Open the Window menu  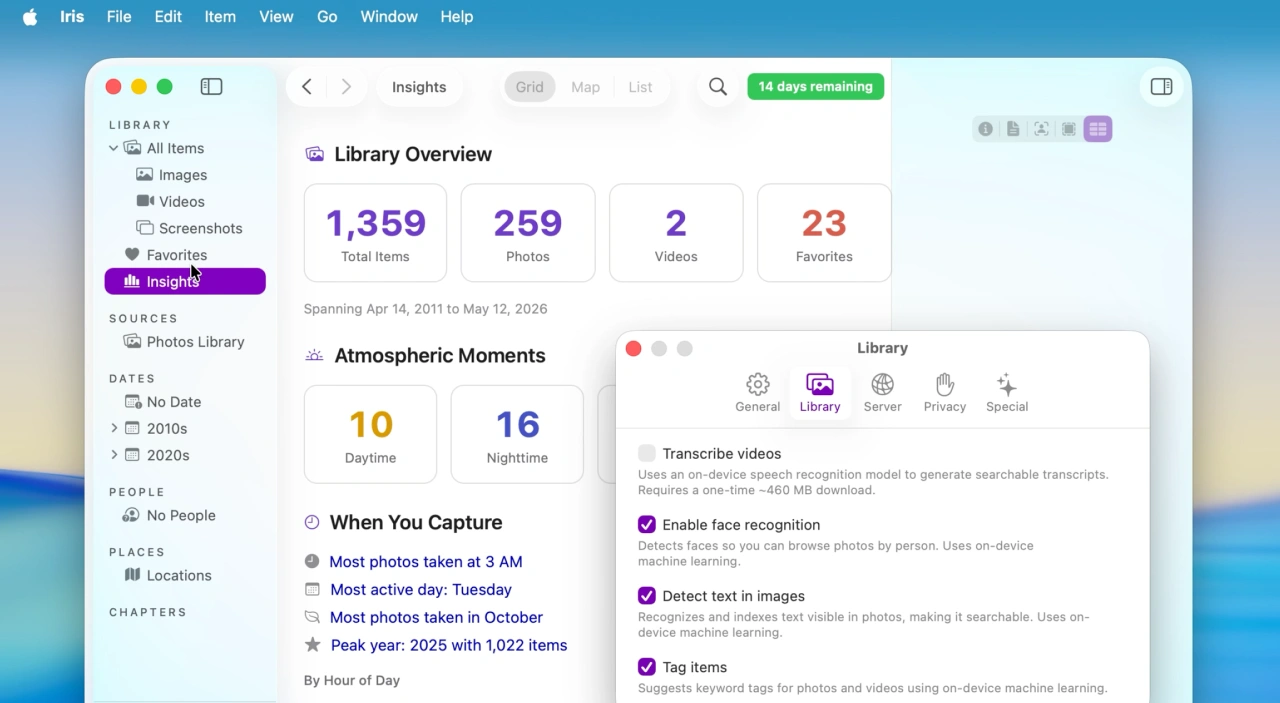pos(389,17)
